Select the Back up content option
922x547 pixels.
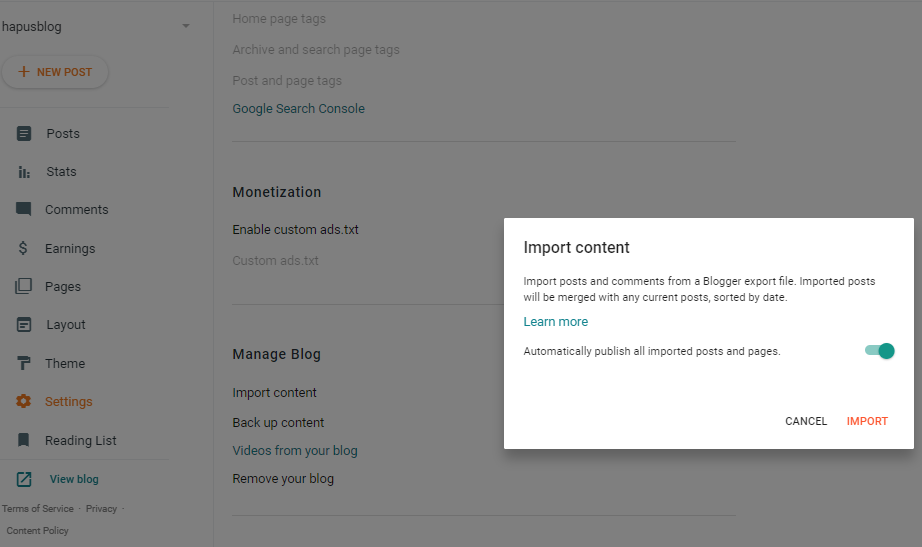tap(278, 423)
